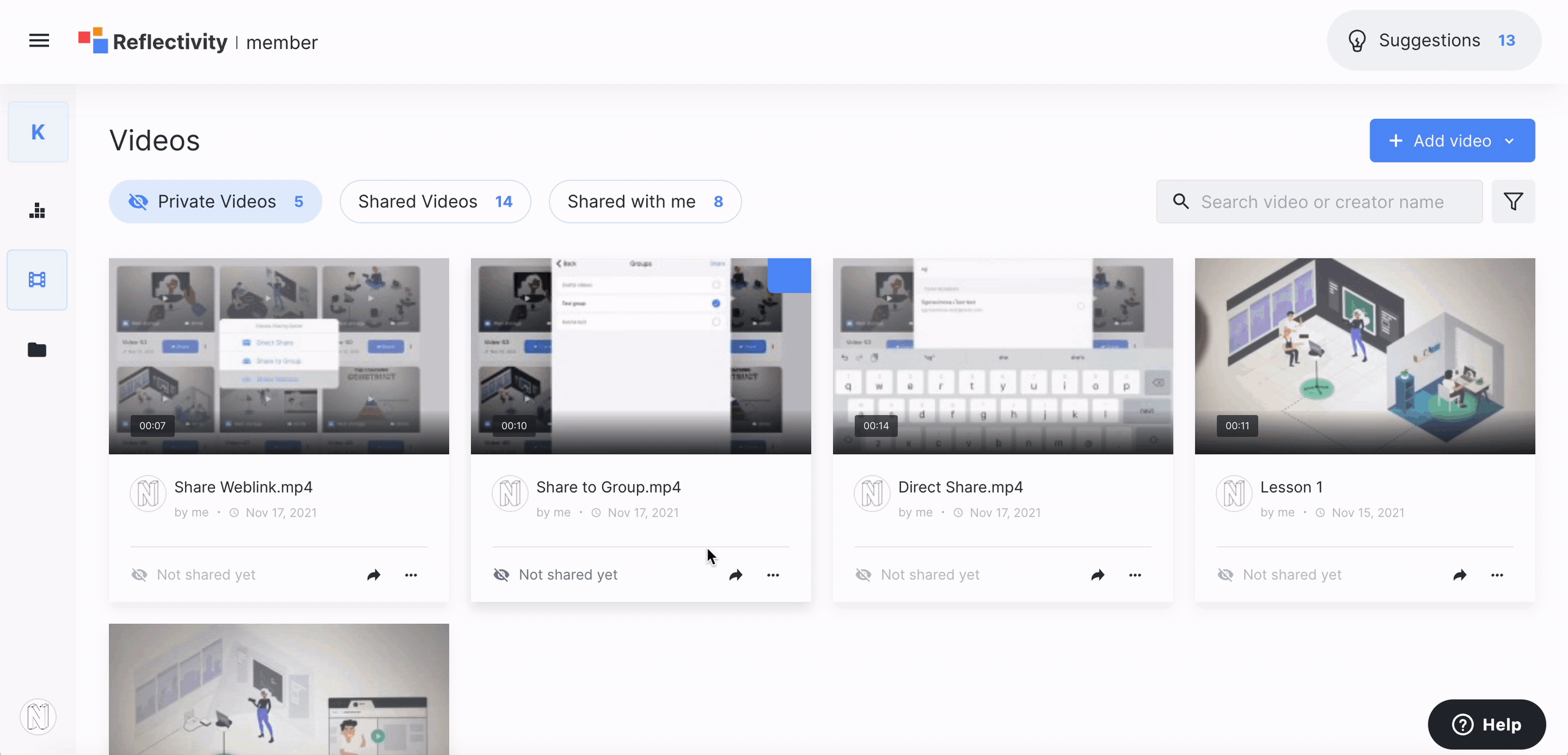This screenshot has width=1568, height=755.
Task: Open more options for Share Weblink.mp4
Action: pos(411,574)
